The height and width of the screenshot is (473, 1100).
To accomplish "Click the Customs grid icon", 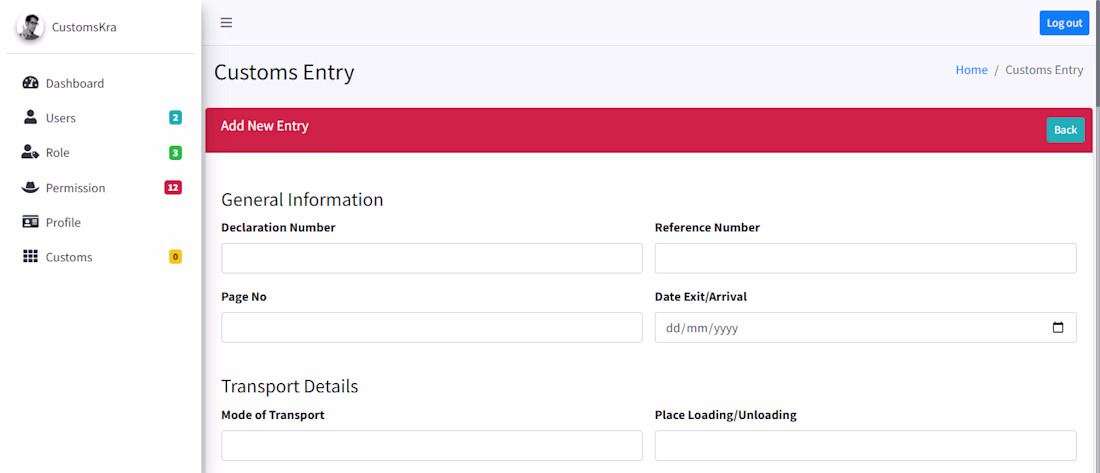I will click(30, 257).
